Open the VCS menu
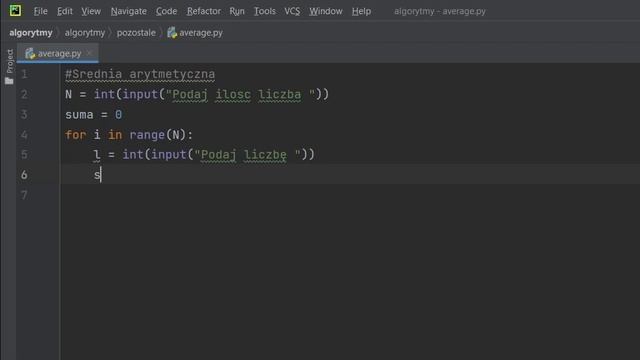Image resolution: width=640 pixels, height=360 pixels. [292, 11]
